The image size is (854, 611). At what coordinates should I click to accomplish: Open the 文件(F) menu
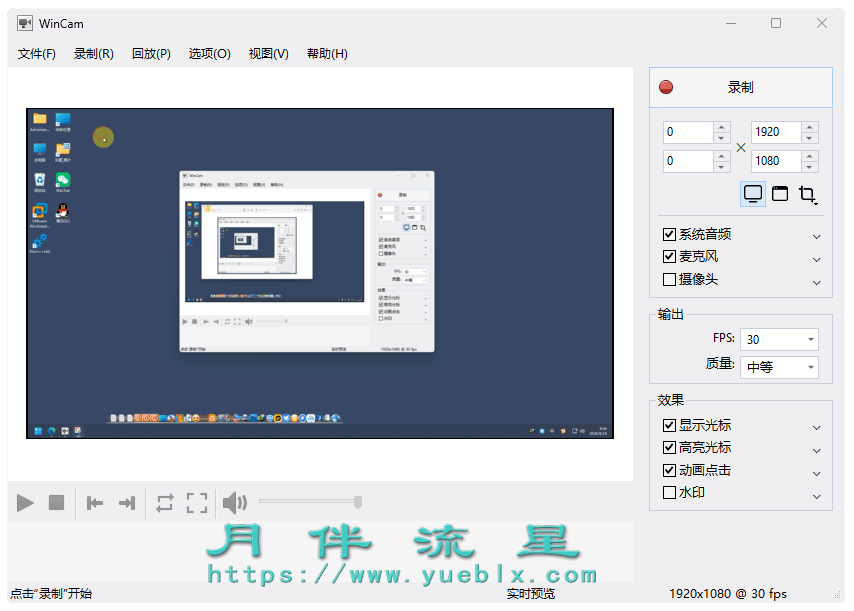(x=36, y=54)
